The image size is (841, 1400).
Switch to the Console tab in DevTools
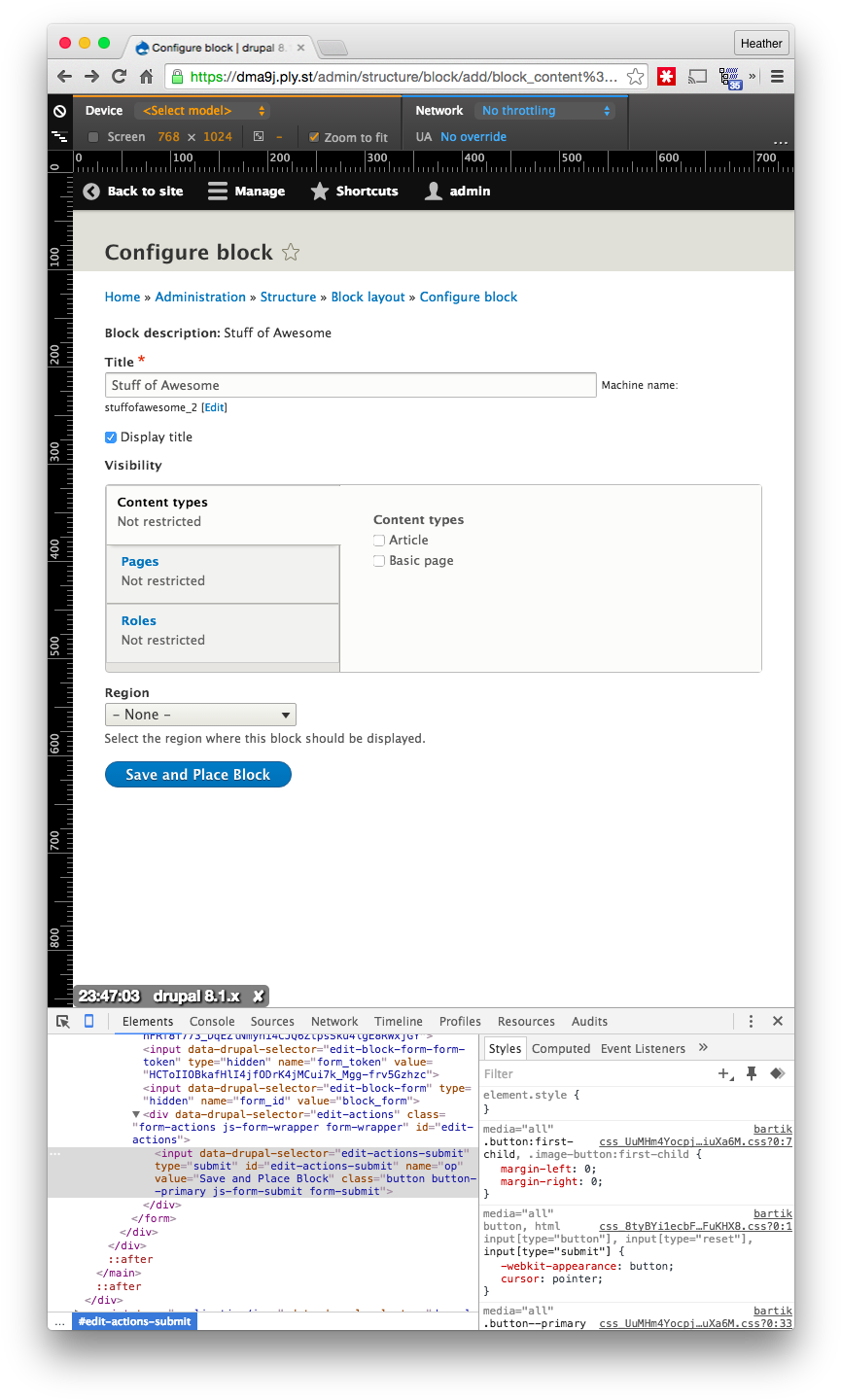coord(212,1022)
